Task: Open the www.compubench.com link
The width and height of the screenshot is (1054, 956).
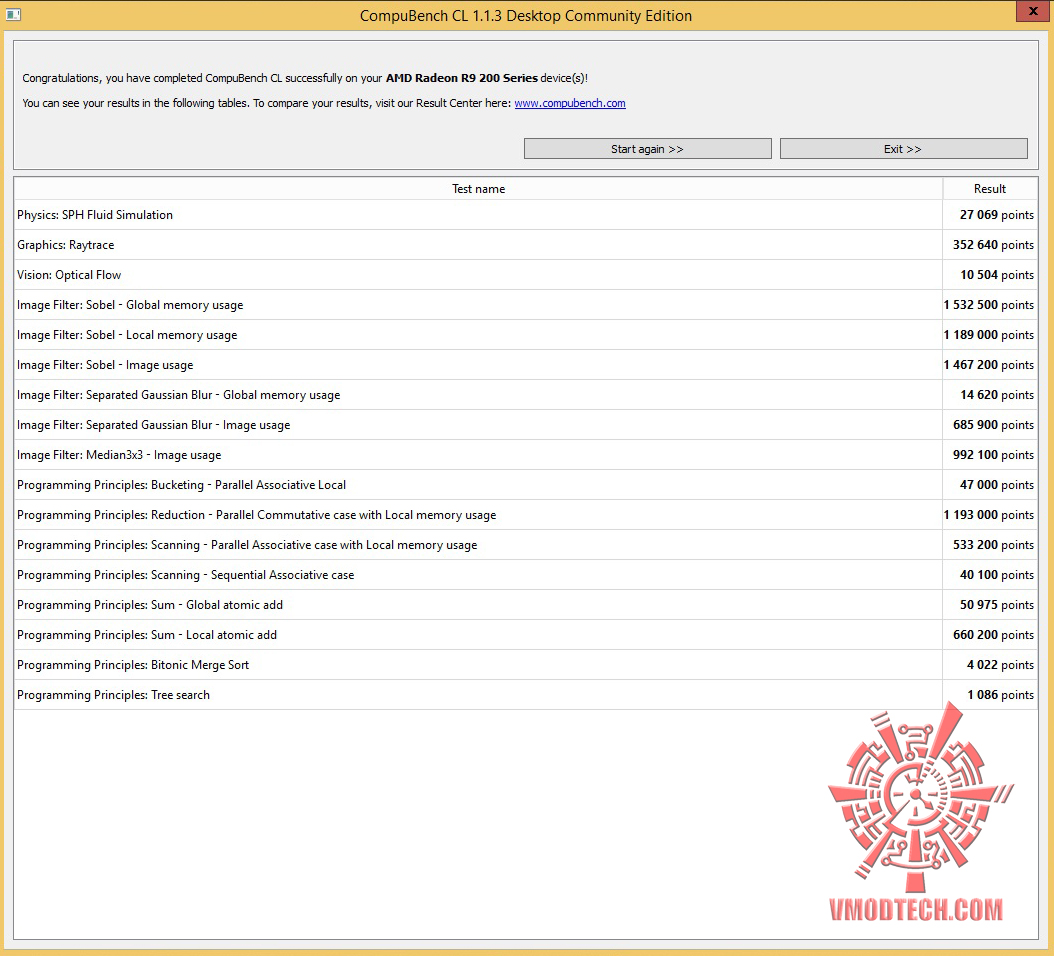Action: tap(570, 103)
